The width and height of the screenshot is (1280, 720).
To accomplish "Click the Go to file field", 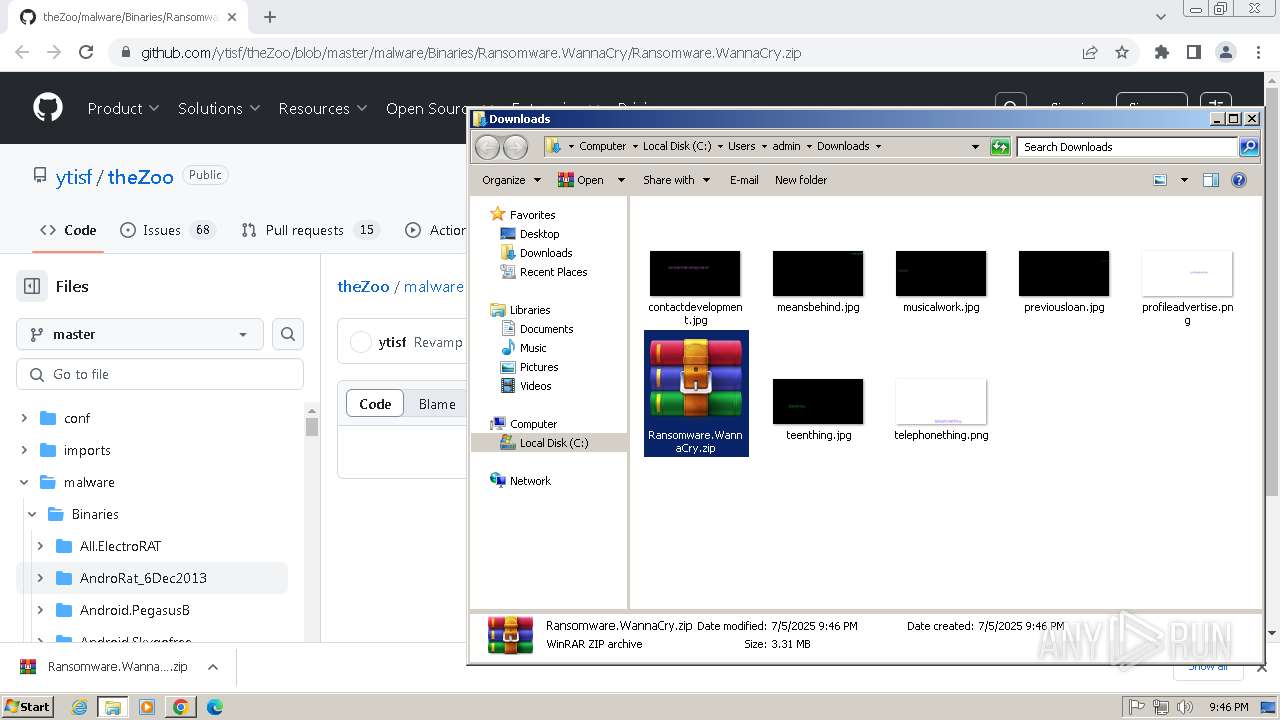I will click(x=160, y=374).
